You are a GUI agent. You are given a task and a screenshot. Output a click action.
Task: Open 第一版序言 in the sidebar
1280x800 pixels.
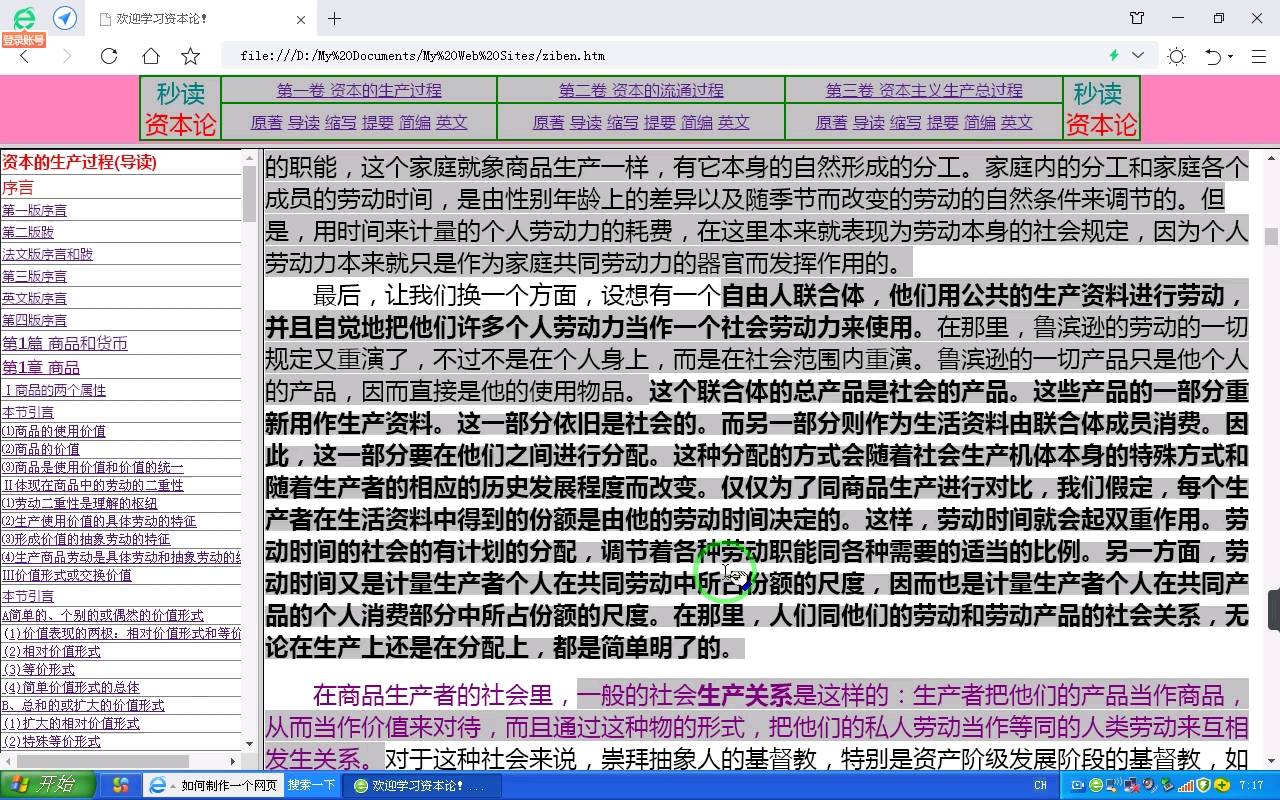[x=35, y=210]
